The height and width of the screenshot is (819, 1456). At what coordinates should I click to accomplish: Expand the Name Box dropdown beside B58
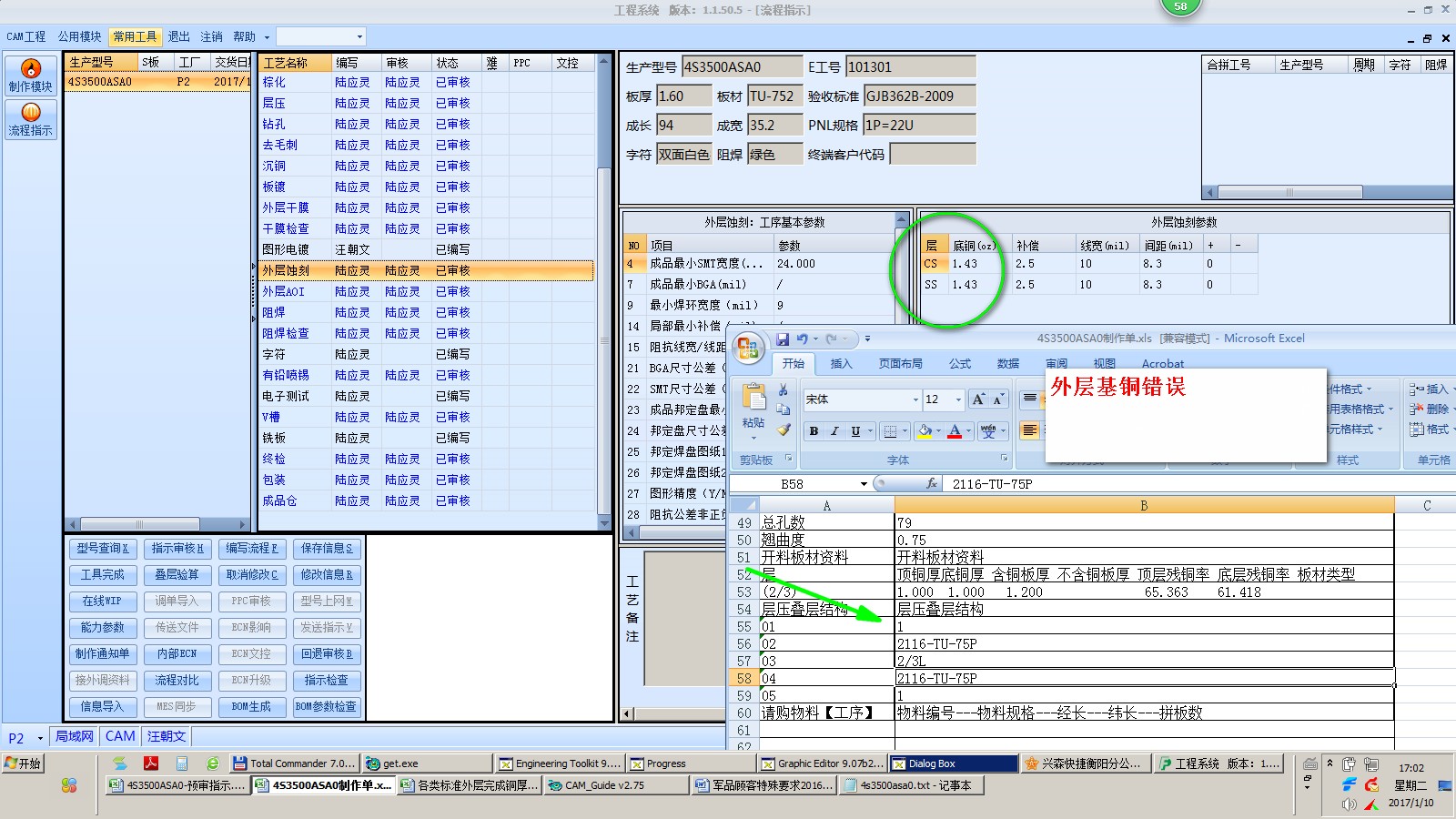click(864, 484)
